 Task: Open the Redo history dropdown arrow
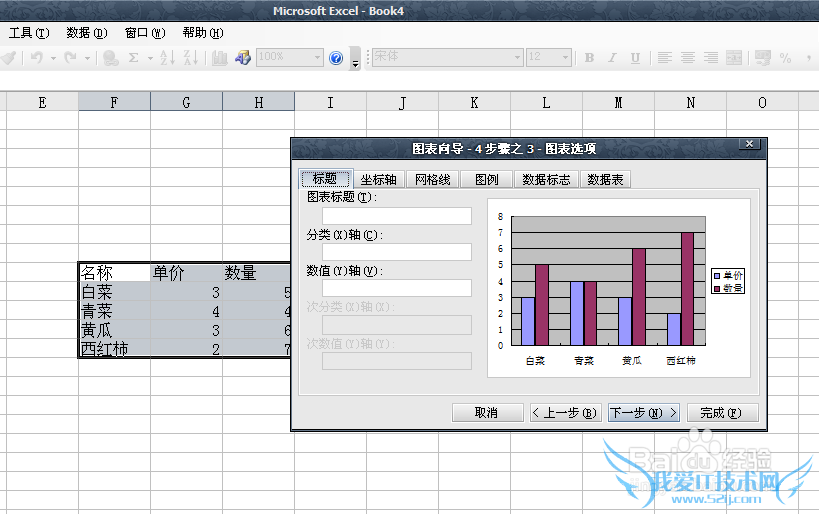(x=87, y=58)
